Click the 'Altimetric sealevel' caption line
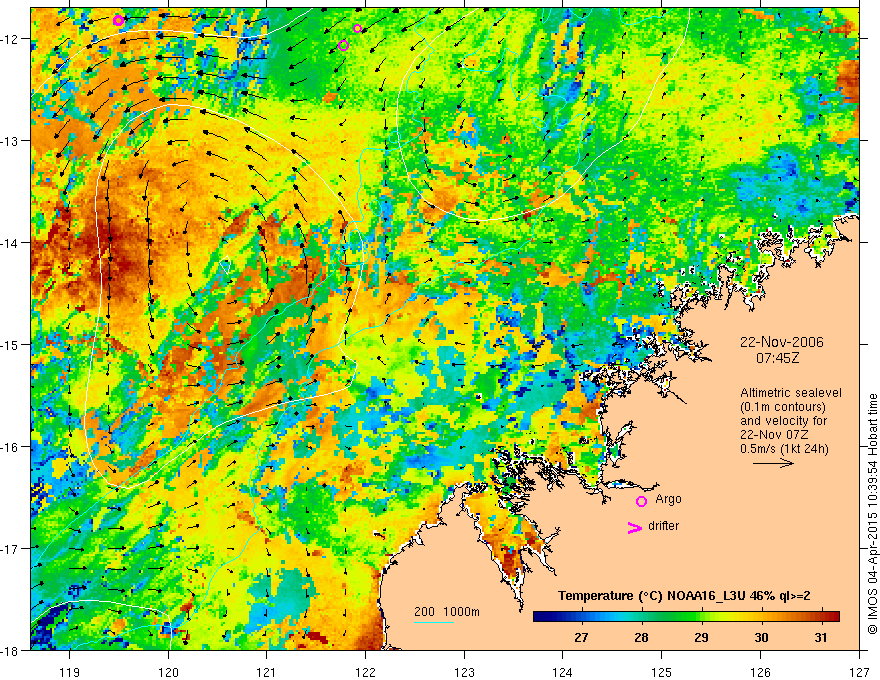The height and width of the screenshot is (680, 880). pyautogui.click(x=791, y=393)
